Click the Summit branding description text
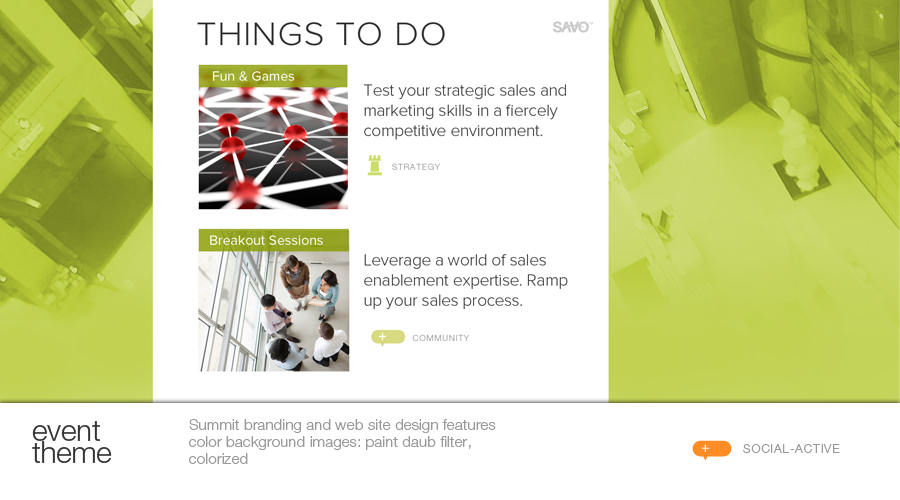 (x=342, y=442)
